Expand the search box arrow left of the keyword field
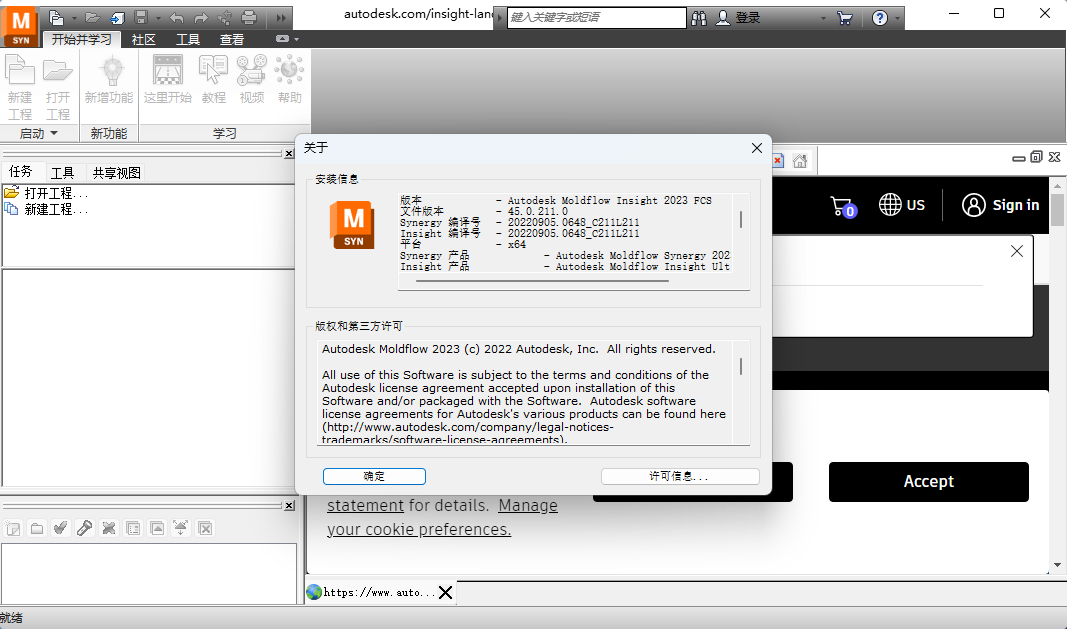The image size is (1067, 629). tap(500, 18)
